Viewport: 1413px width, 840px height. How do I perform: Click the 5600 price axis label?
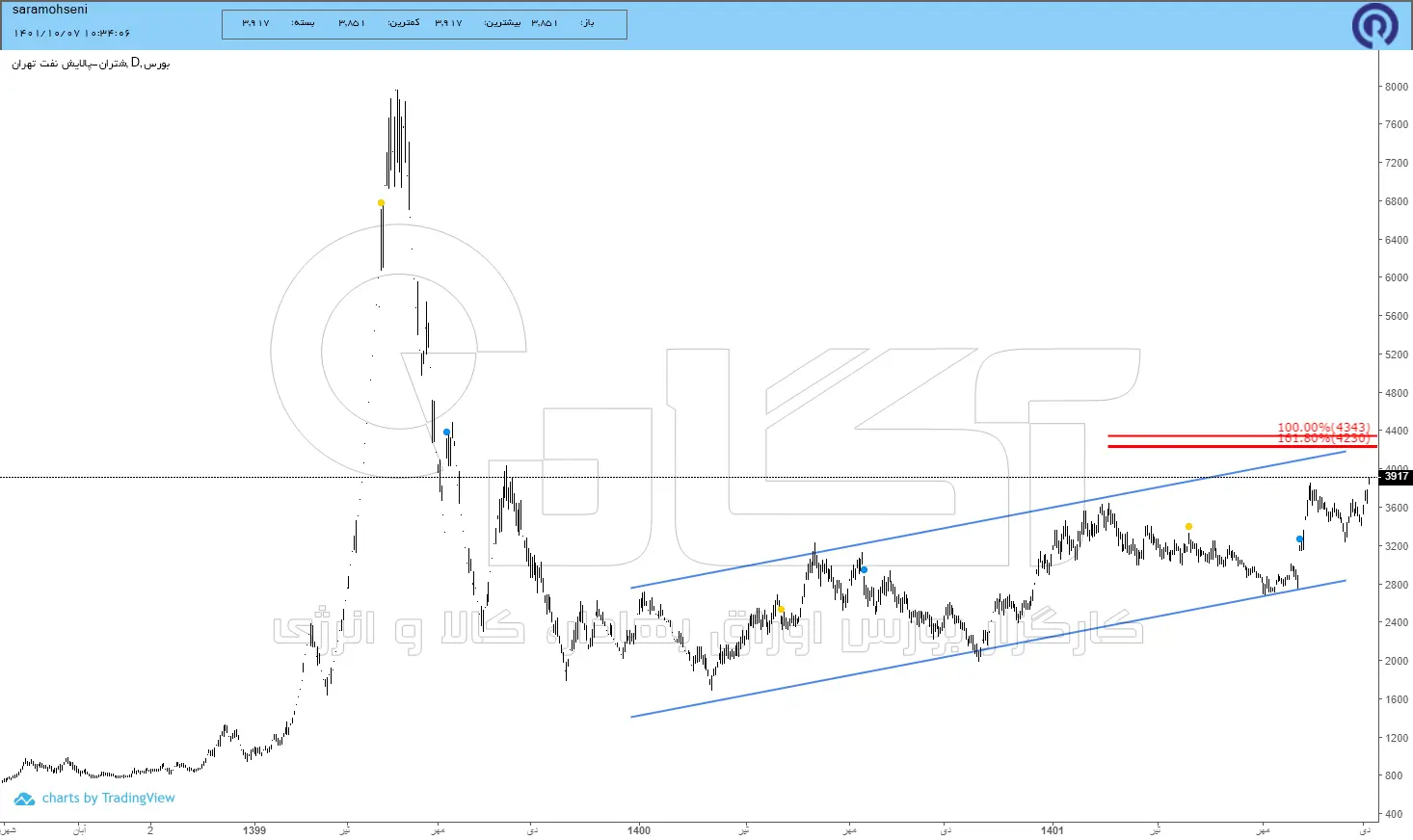point(1396,317)
